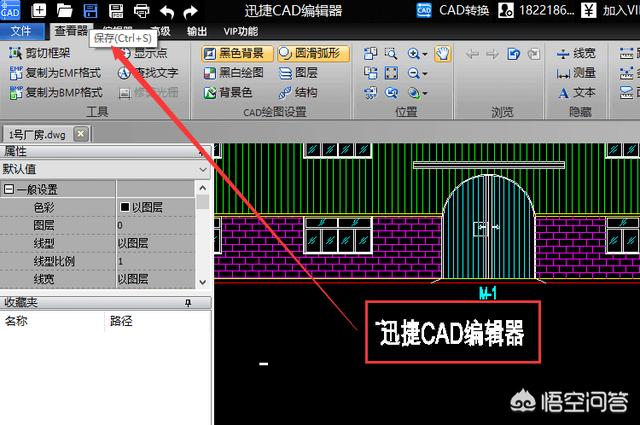640x425 pixels.
Task: Click the dotted ruler icon at ribbon right edge
Action: (x=627, y=73)
